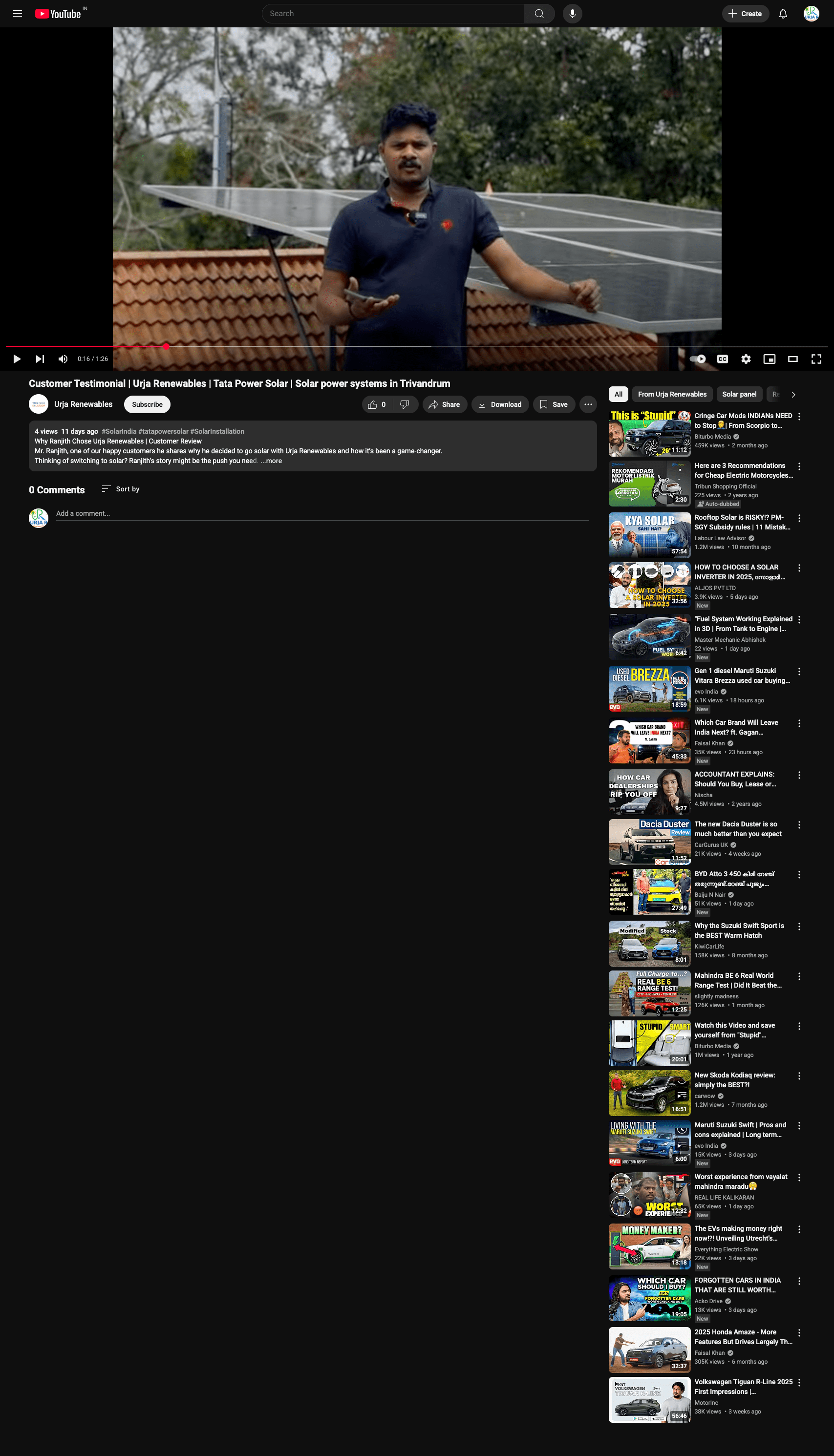Enter full screen mode
Image resolution: width=834 pixels, height=1456 pixels.
(x=816, y=359)
